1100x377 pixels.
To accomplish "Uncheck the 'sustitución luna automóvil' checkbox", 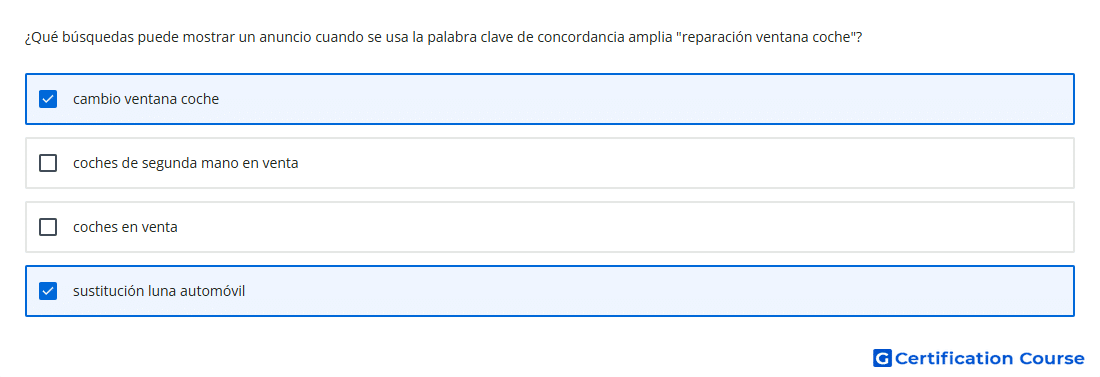I will [x=48, y=291].
